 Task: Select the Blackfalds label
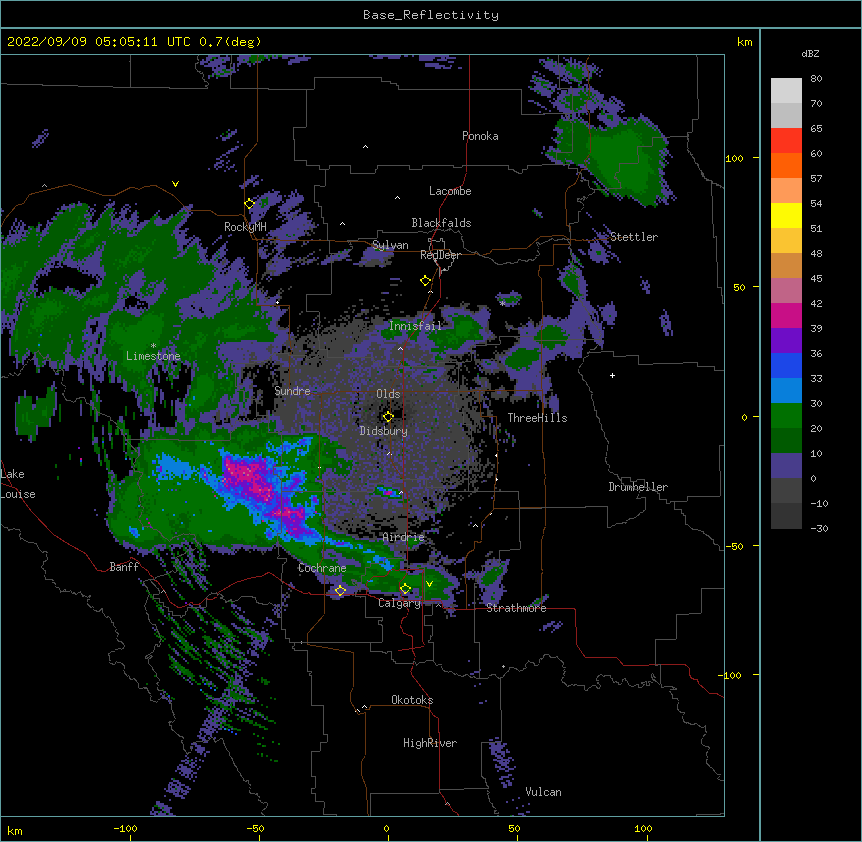pyautogui.click(x=441, y=223)
